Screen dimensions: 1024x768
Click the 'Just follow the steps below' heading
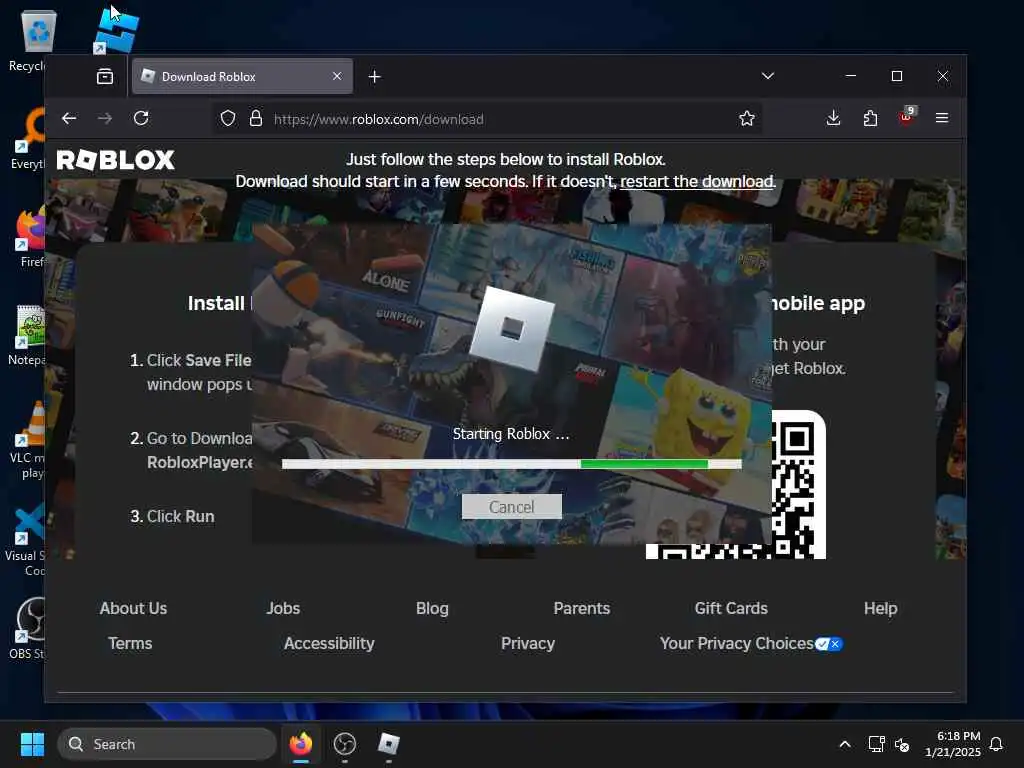coord(505,159)
